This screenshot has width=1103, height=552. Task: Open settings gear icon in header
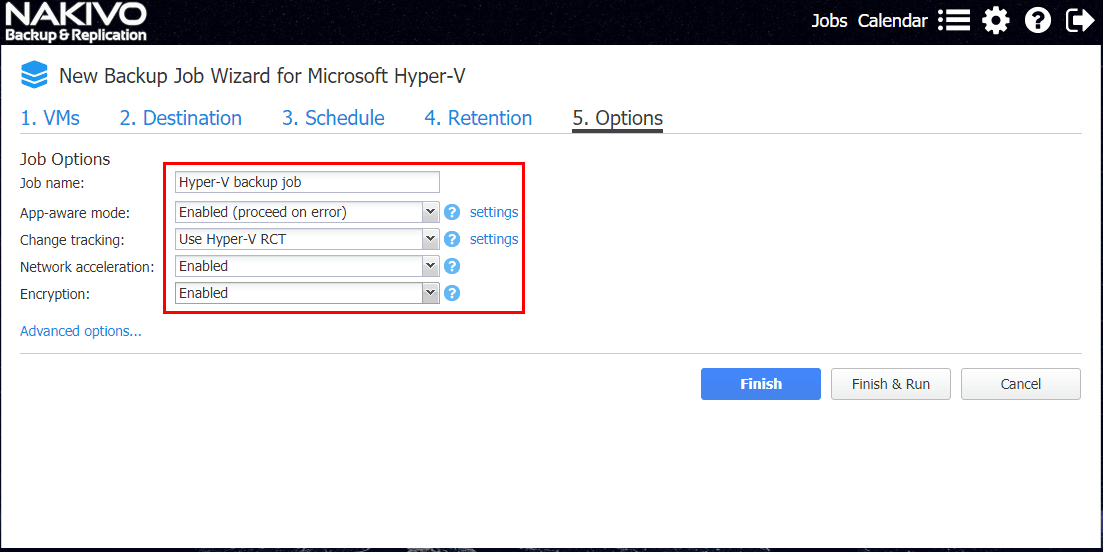(x=995, y=20)
